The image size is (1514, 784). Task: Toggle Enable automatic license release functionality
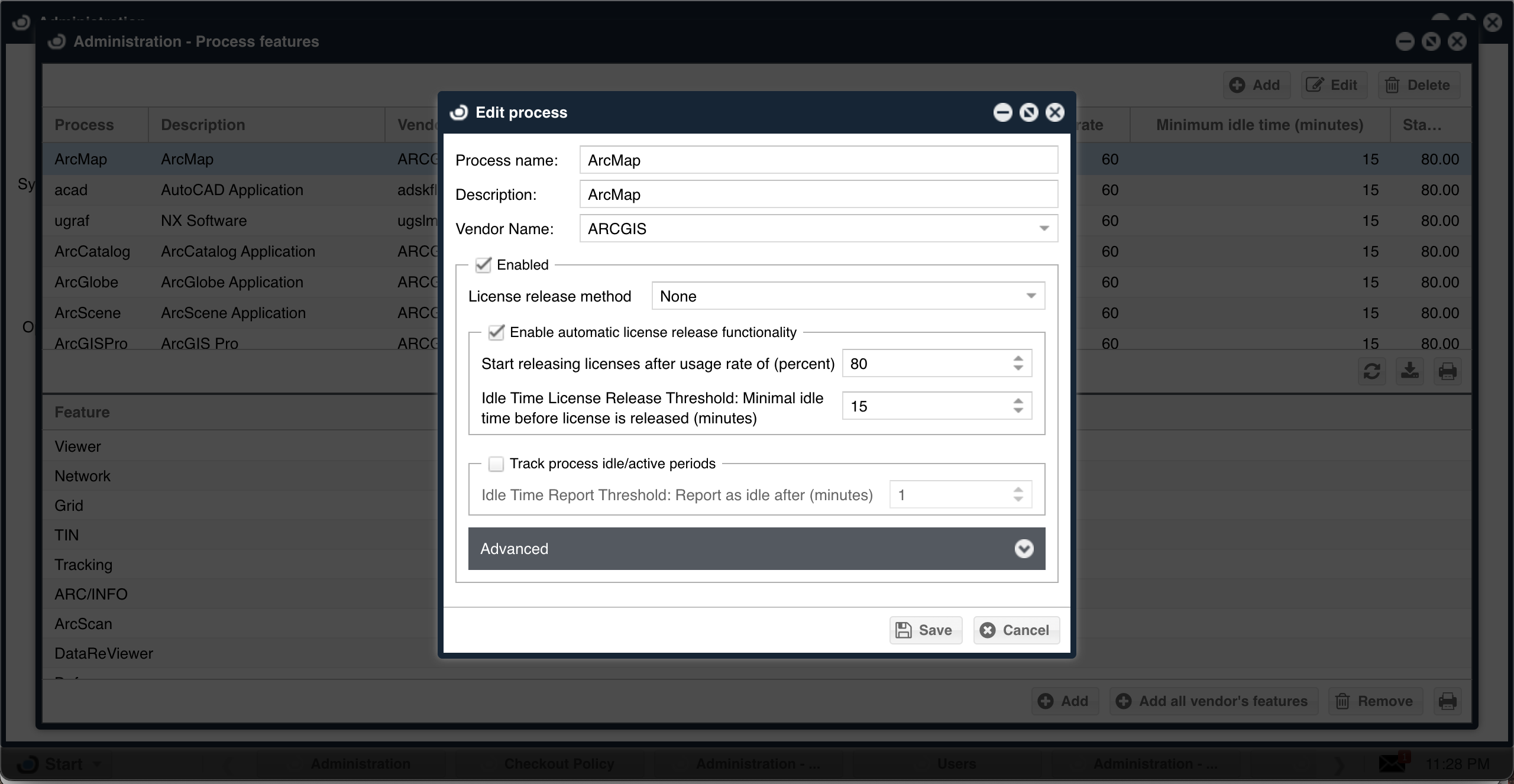(x=496, y=332)
